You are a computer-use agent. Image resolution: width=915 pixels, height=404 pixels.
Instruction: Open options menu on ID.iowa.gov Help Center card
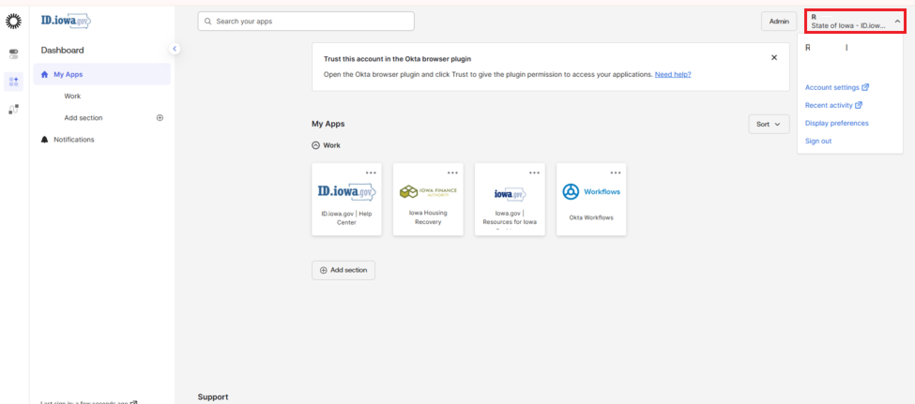pyautogui.click(x=371, y=173)
